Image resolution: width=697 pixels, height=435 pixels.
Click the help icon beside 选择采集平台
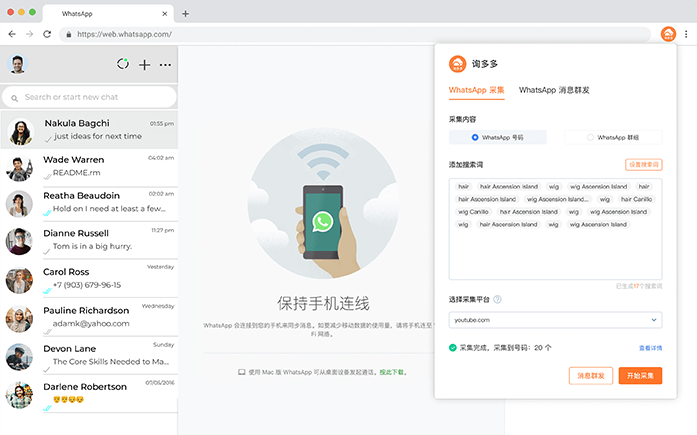[x=497, y=299]
